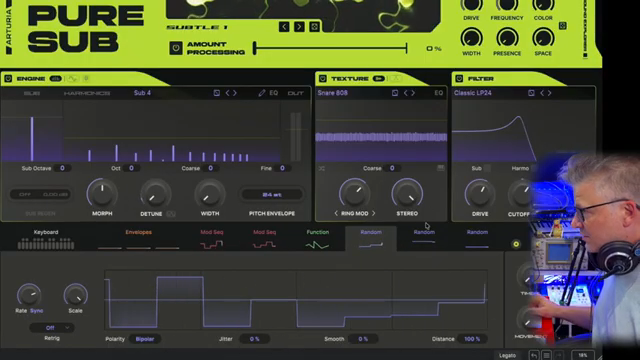
Task: Click the small square icon next to the Color knob
Action: (x=562, y=26)
